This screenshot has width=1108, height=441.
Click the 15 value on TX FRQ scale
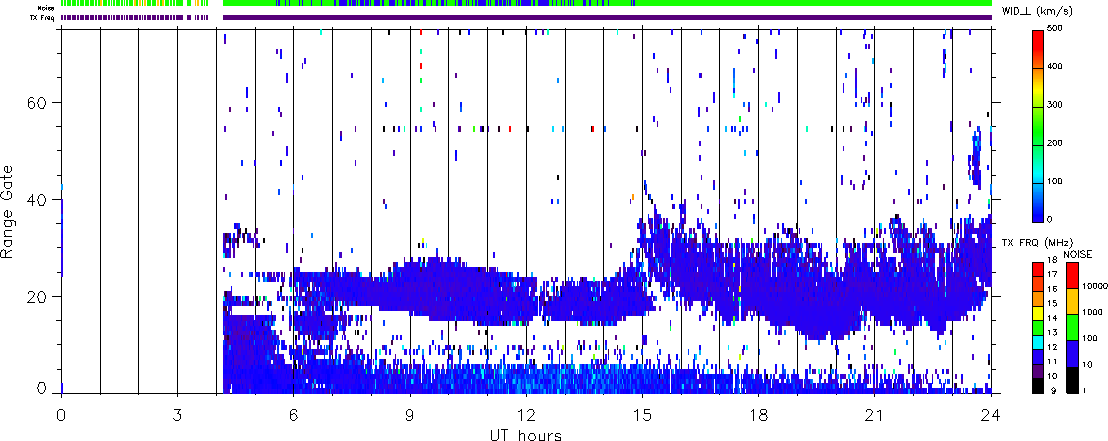[1054, 303]
